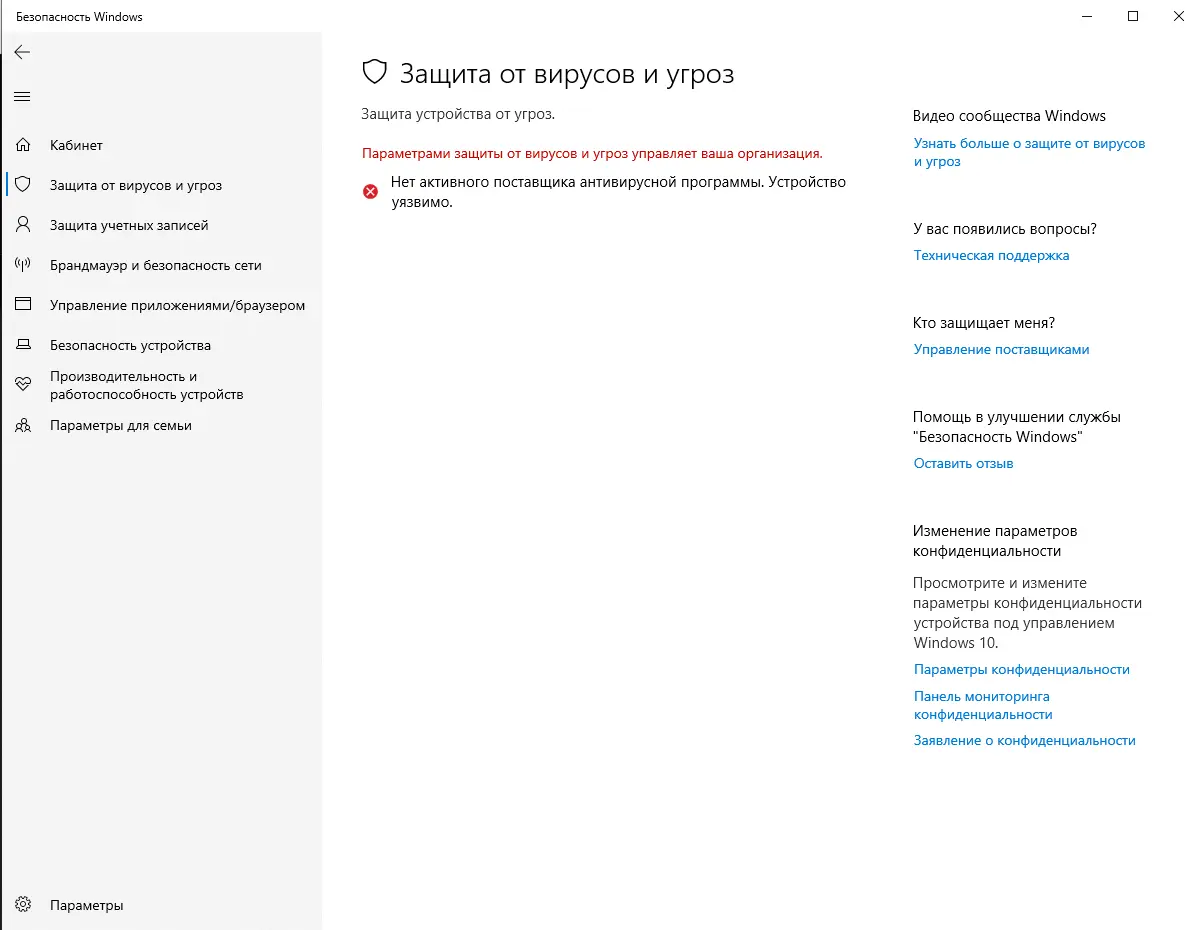The height and width of the screenshot is (930, 1199).
Task: Click the back arrow icon
Action: 22,52
